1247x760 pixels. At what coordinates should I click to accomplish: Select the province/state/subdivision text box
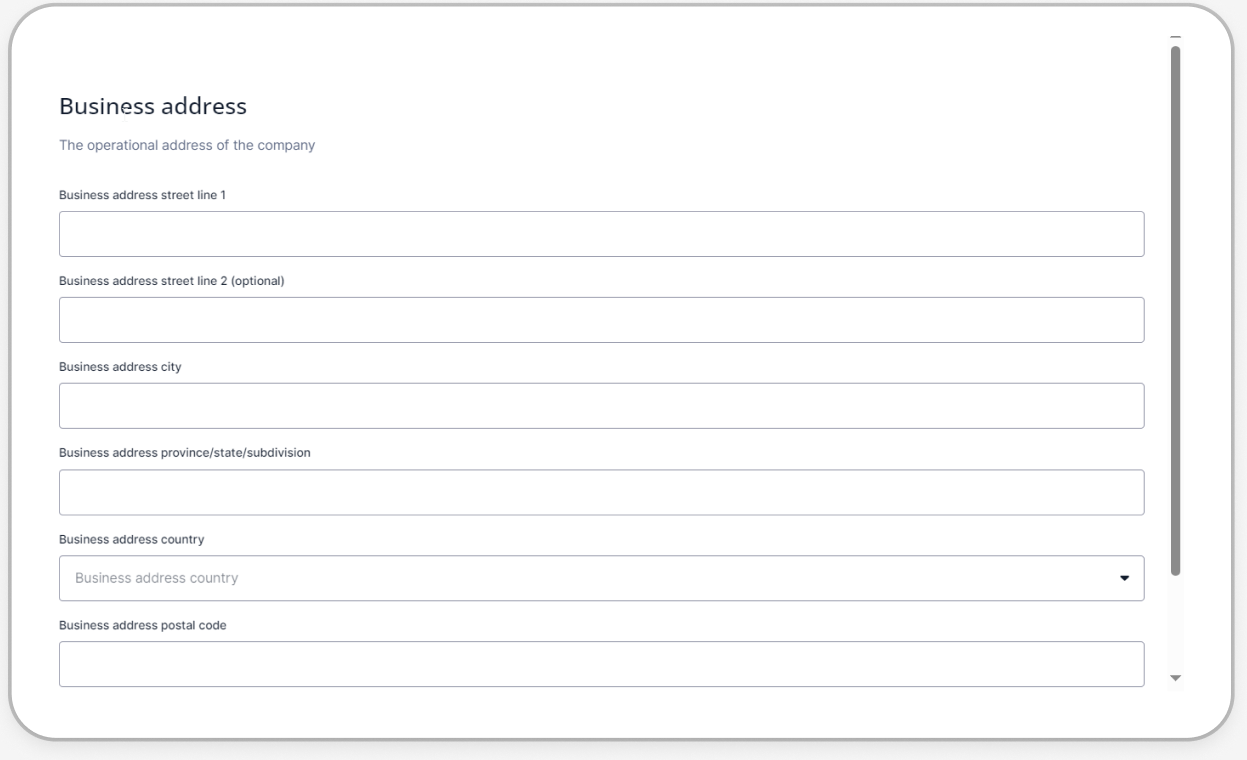601,492
